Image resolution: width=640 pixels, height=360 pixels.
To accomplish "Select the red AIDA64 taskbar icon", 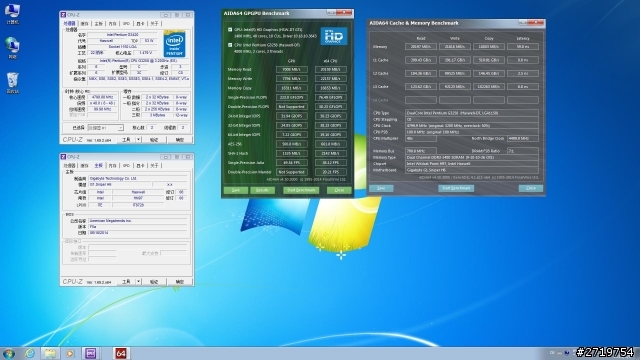I will [x=121, y=353].
